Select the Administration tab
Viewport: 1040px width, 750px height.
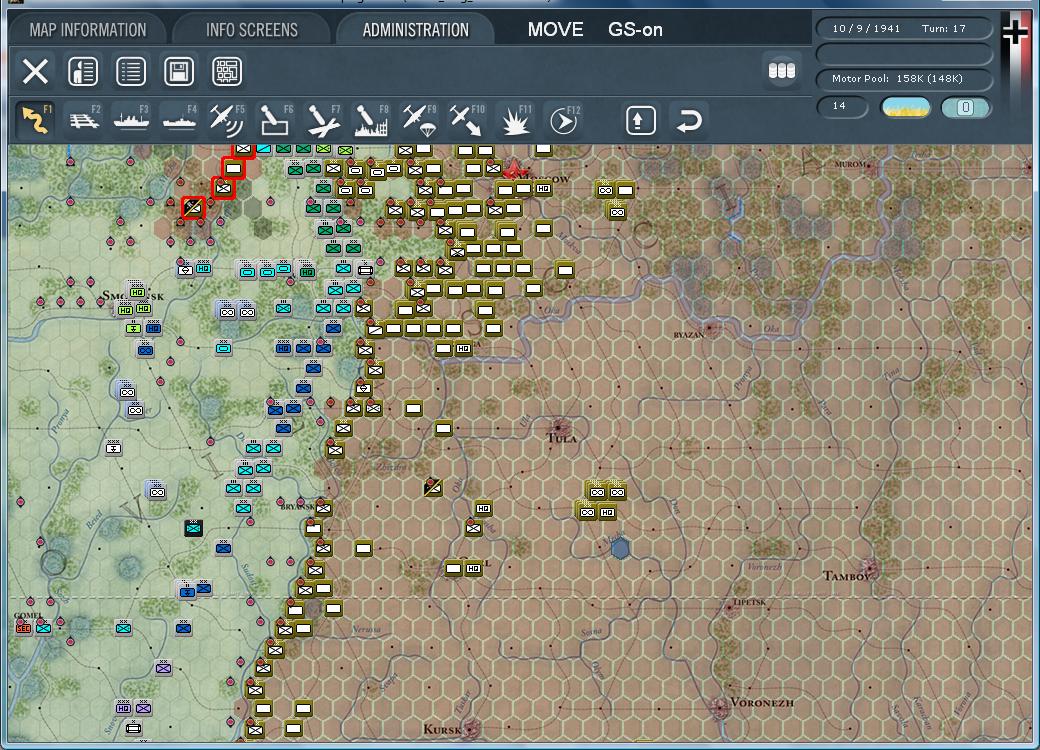tap(415, 30)
